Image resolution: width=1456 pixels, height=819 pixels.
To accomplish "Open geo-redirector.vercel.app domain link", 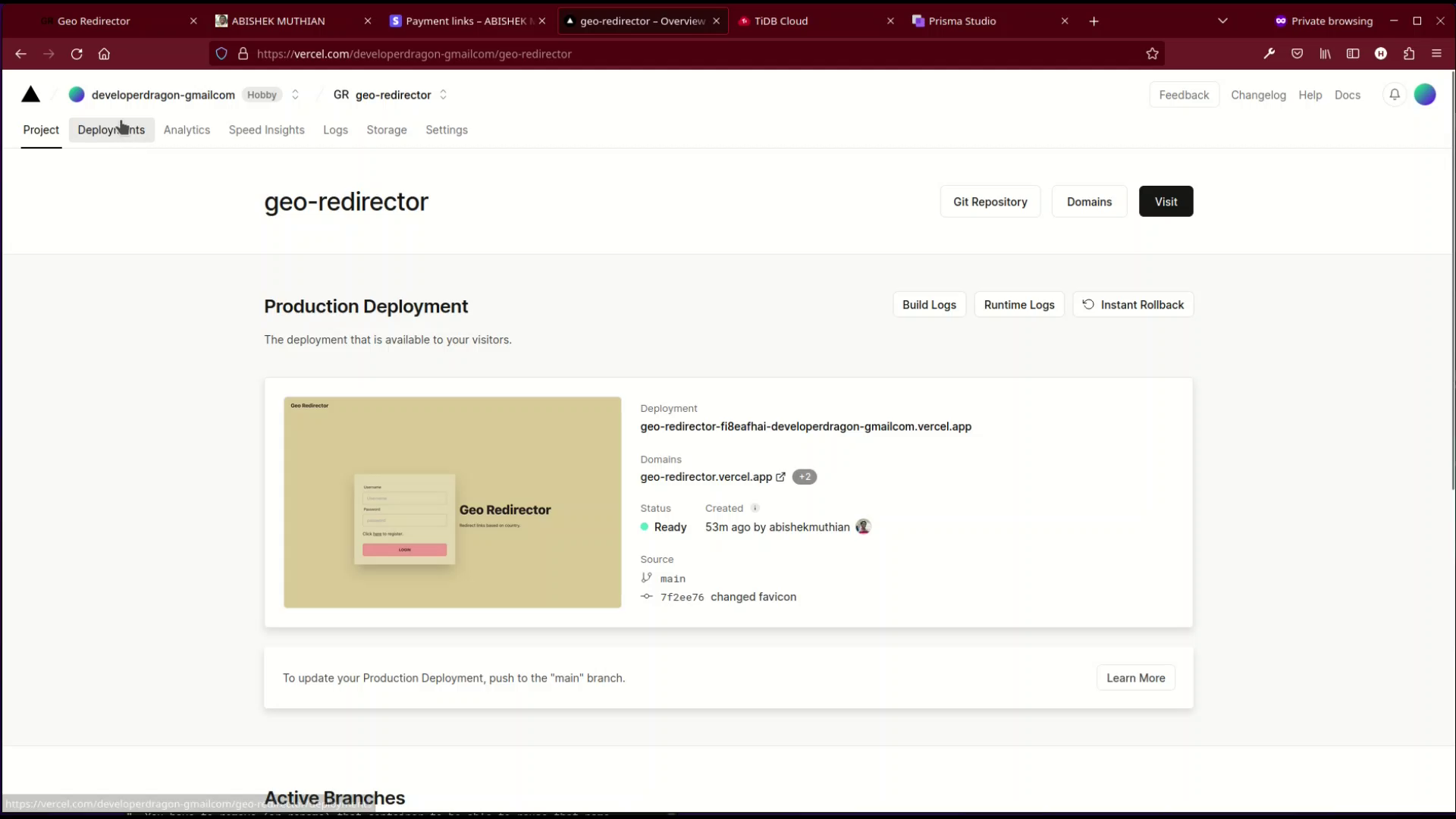I will coord(706,477).
